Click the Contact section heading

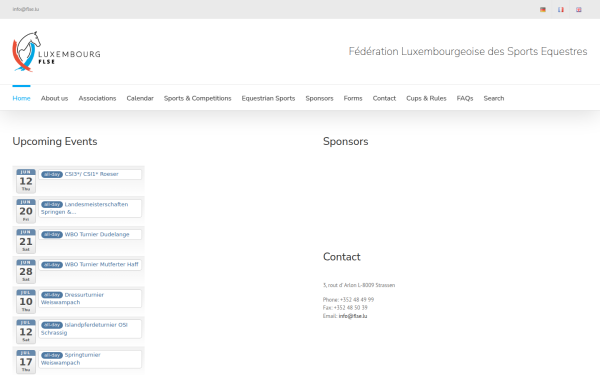(342, 257)
